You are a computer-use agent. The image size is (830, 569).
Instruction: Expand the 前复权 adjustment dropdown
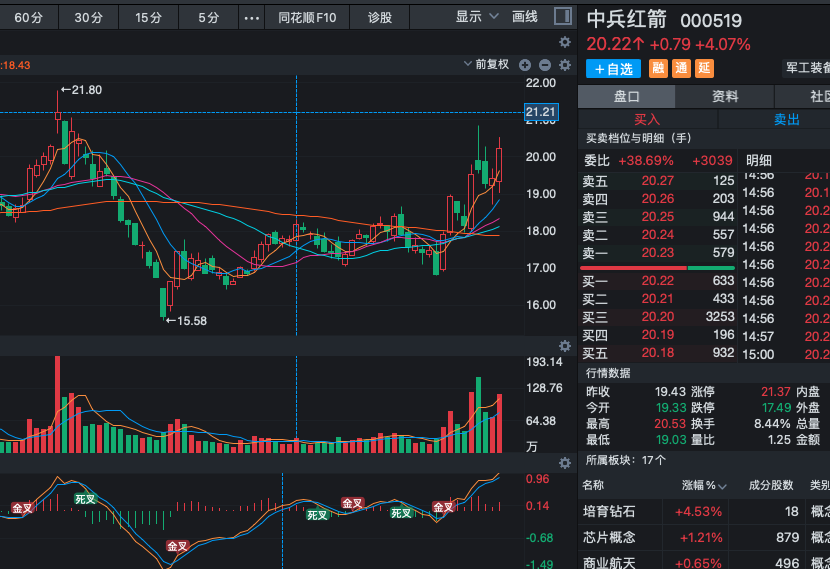pos(486,65)
